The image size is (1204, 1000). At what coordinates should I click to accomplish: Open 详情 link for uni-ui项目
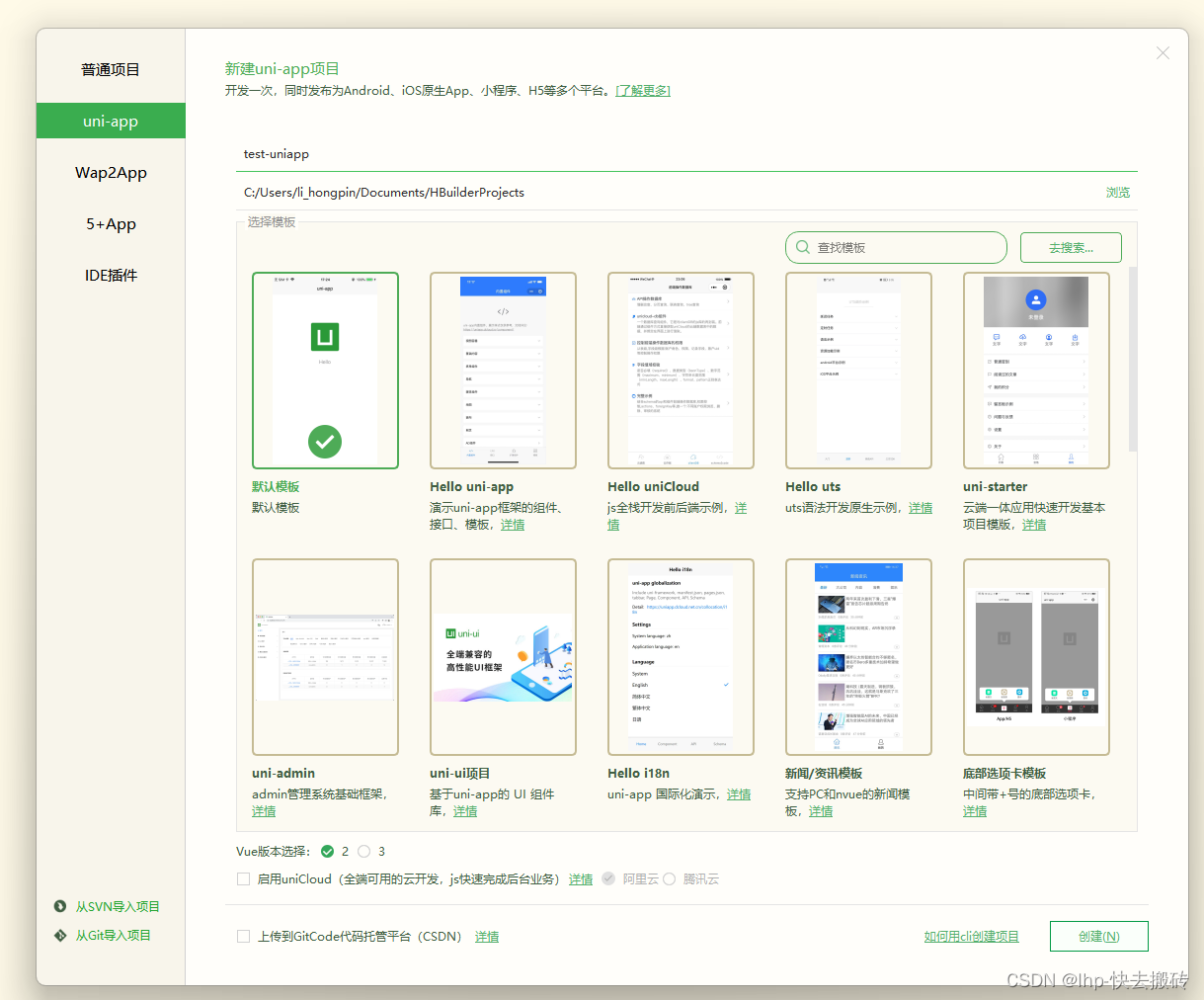[465, 811]
